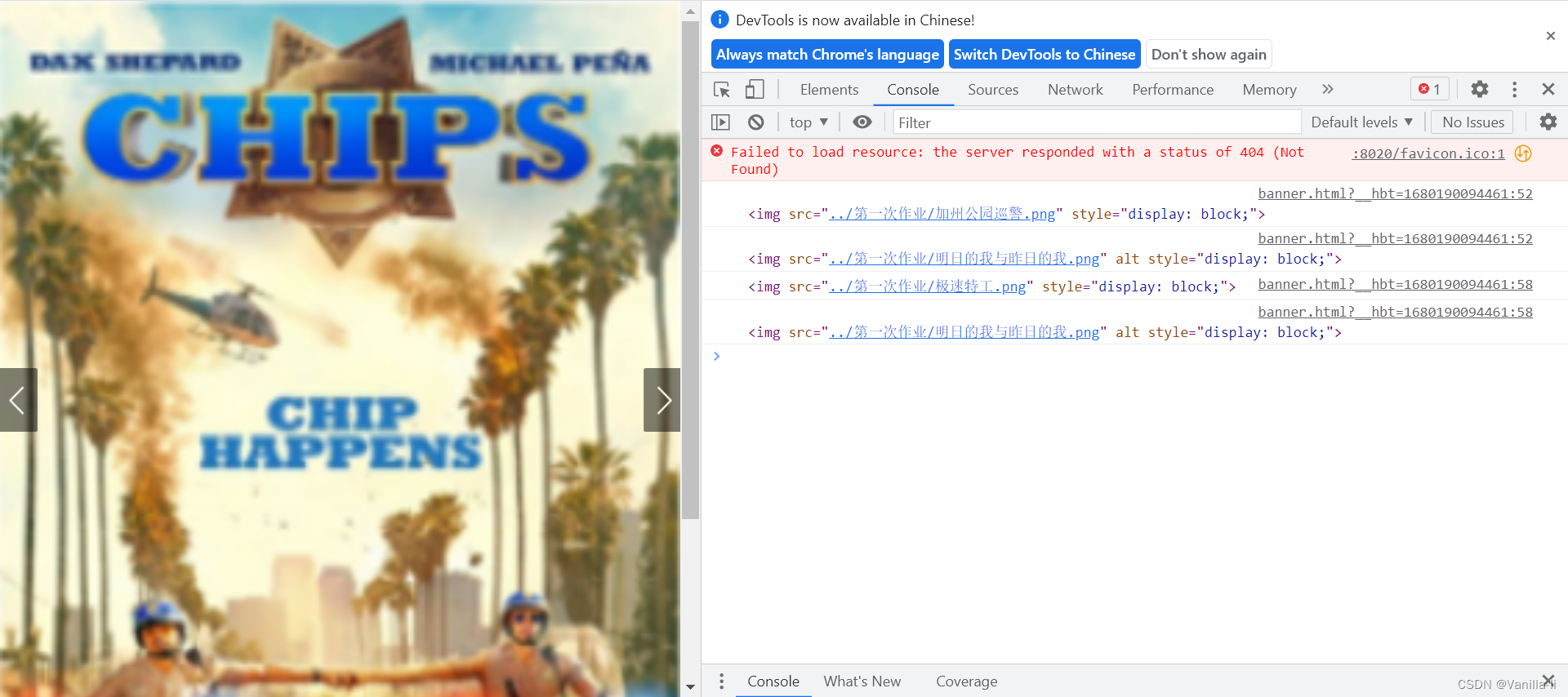Open the favicon.ico:1 source link
1568x697 pixels.
(1428, 153)
